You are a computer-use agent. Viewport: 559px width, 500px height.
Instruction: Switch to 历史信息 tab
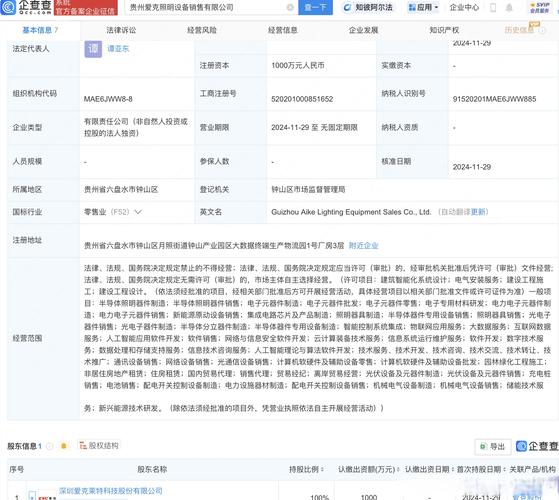pos(519,30)
